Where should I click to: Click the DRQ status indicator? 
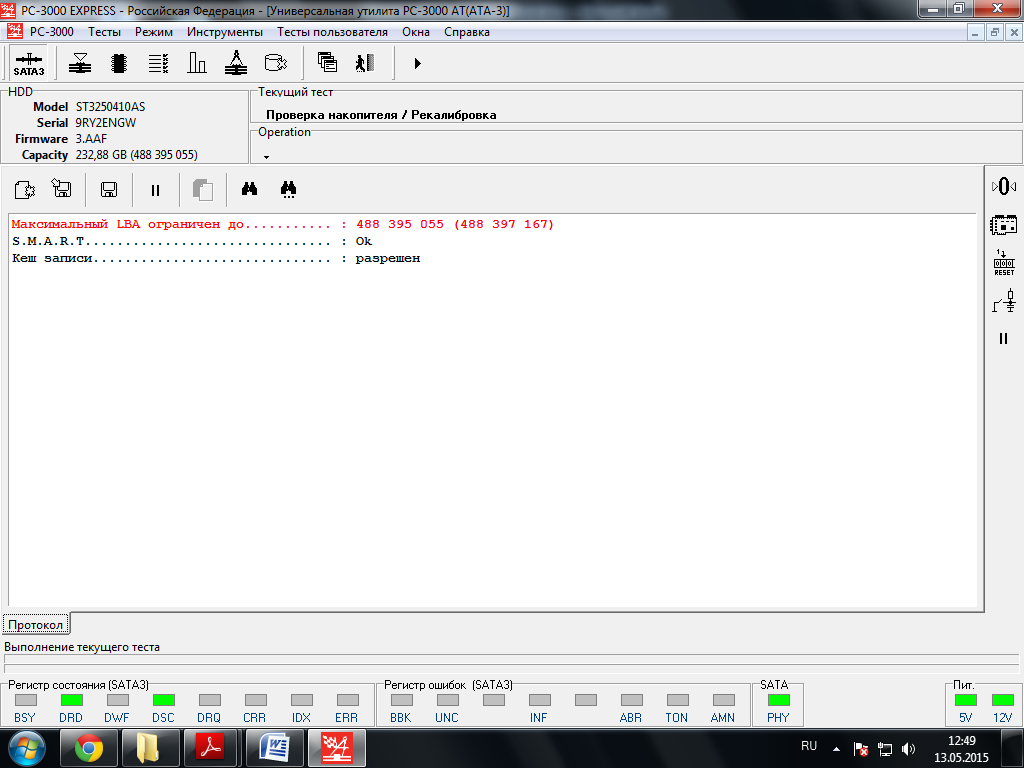210,700
